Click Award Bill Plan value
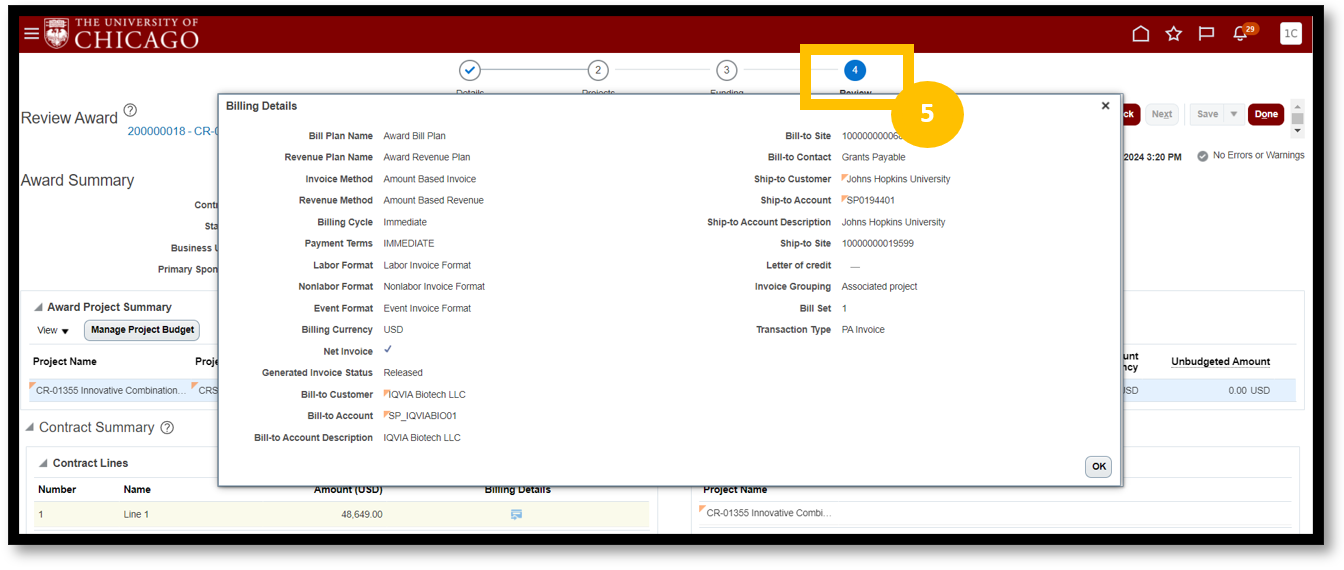 [x=415, y=136]
